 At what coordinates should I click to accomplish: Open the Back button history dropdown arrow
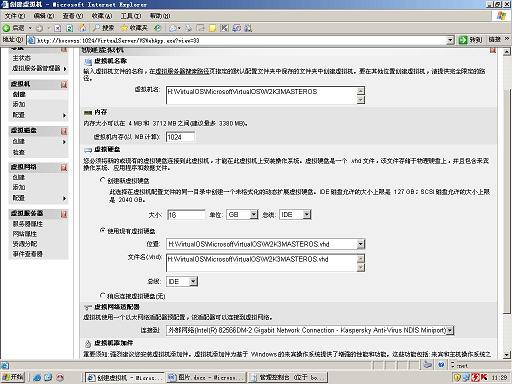(x=30, y=28)
